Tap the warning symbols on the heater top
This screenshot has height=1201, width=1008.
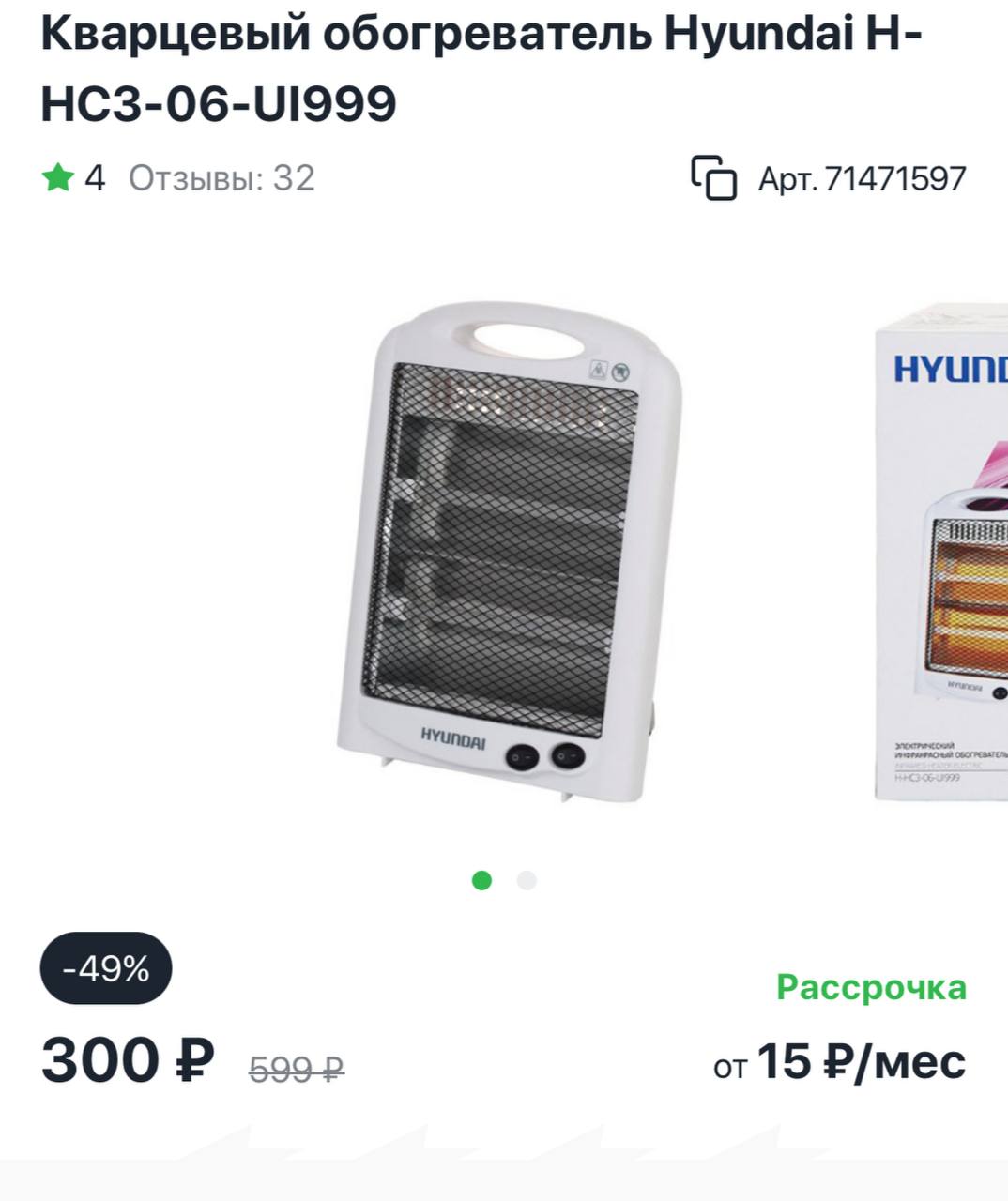609,372
